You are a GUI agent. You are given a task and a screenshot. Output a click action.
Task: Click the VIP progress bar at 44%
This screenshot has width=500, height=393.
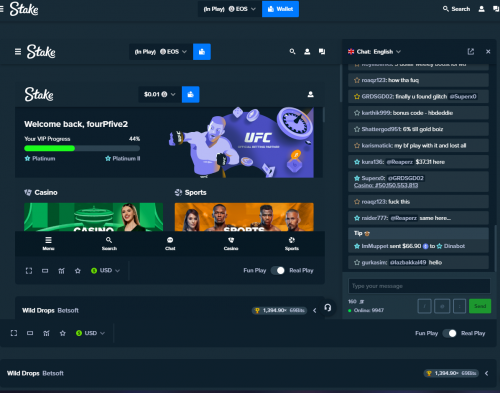click(82, 148)
